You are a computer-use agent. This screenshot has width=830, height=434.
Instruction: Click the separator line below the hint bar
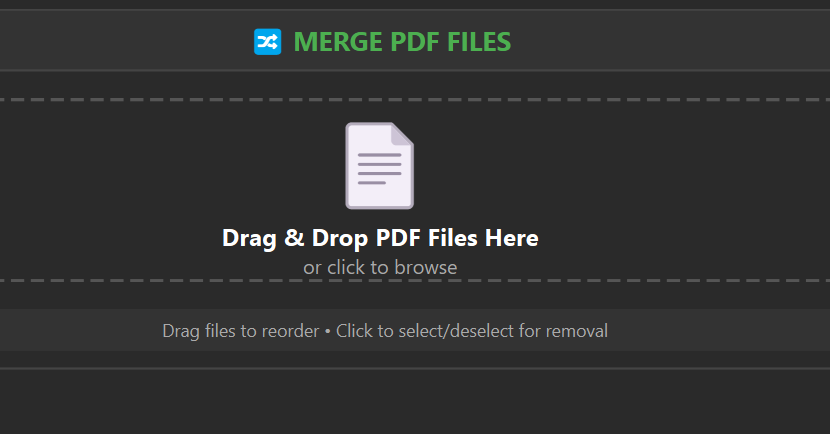click(415, 368)
